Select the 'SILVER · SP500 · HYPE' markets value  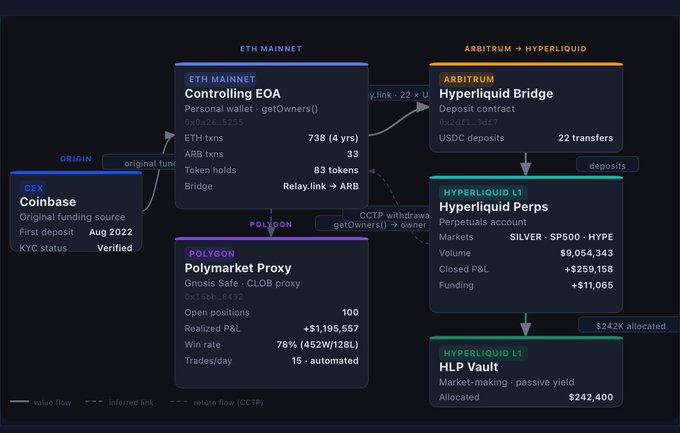coord(562,237)
